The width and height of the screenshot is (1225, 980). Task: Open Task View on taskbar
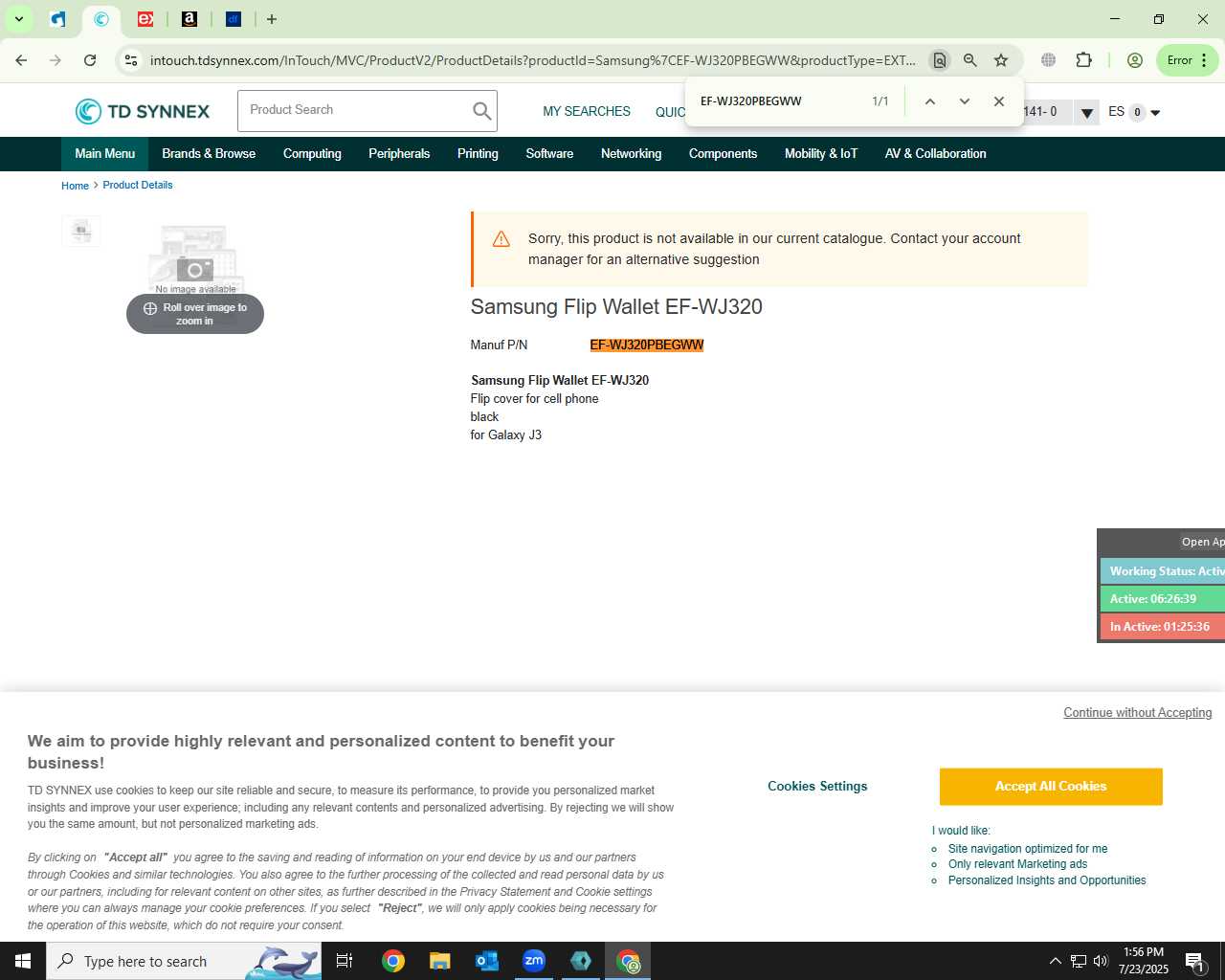click(x=345, y=961)
